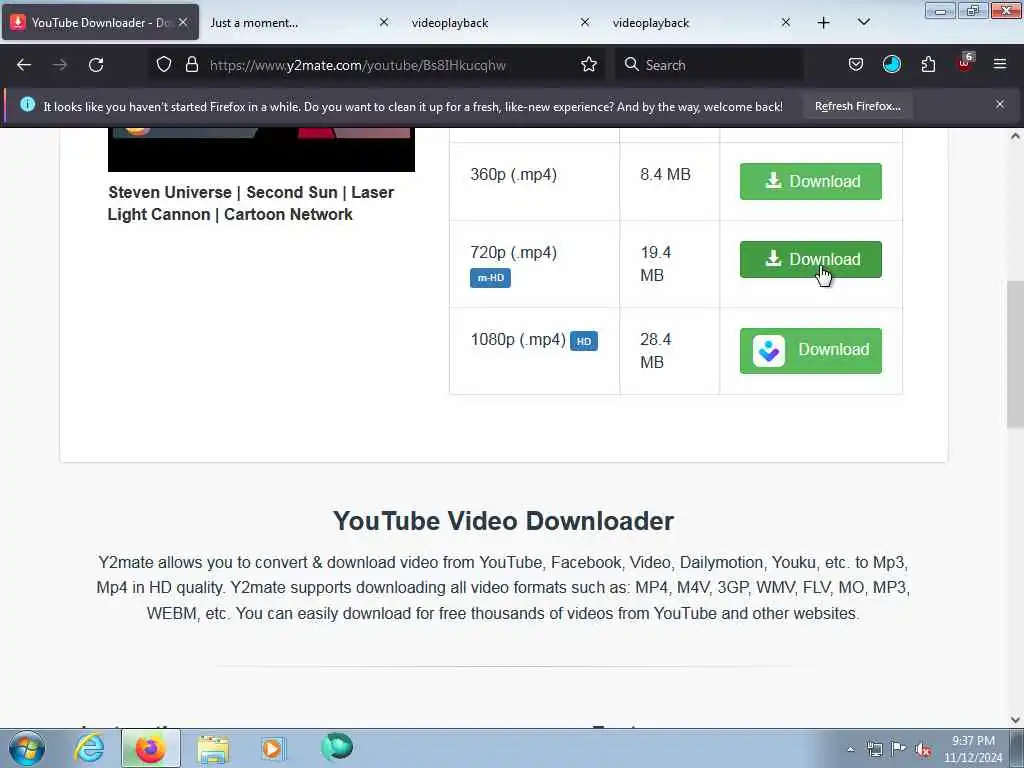Image resolution: width=1024 pixels, height=768 pixels.
Task: Open the Action Center flag icon
Action: pos(899,748)
